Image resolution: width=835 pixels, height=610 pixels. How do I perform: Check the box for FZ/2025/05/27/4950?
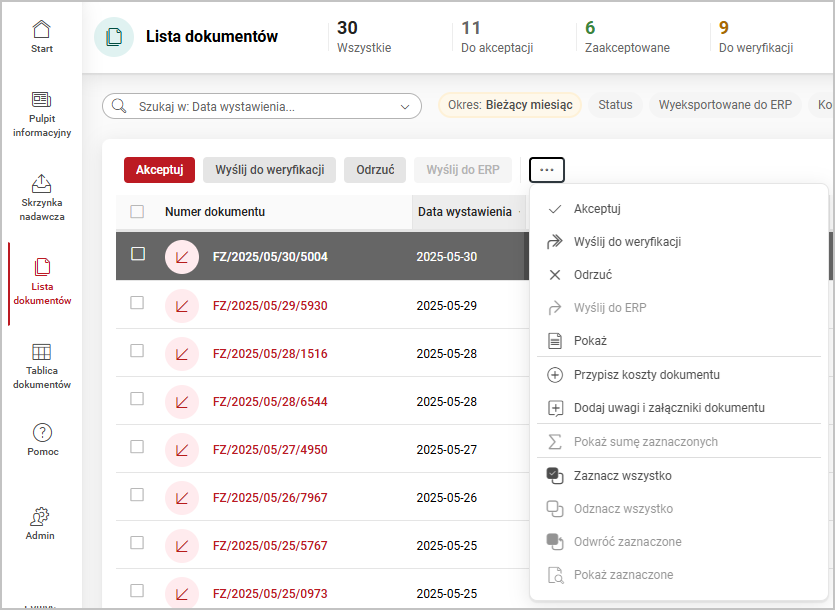point(137,446)
